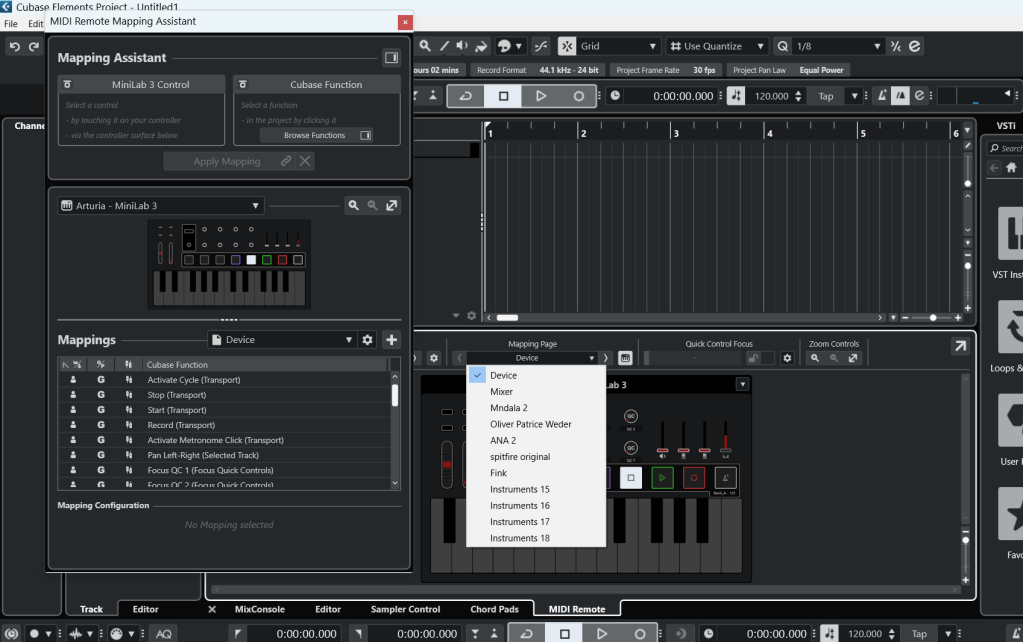Toggle the Cycle button in top transport
1023x642 pixels.
point(466,96)
